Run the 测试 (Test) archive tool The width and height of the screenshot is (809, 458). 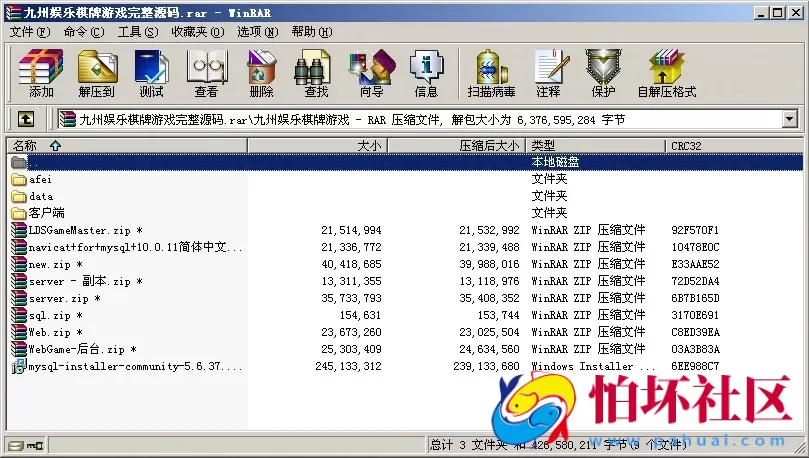pyautogui.click(x=151, y=73)
